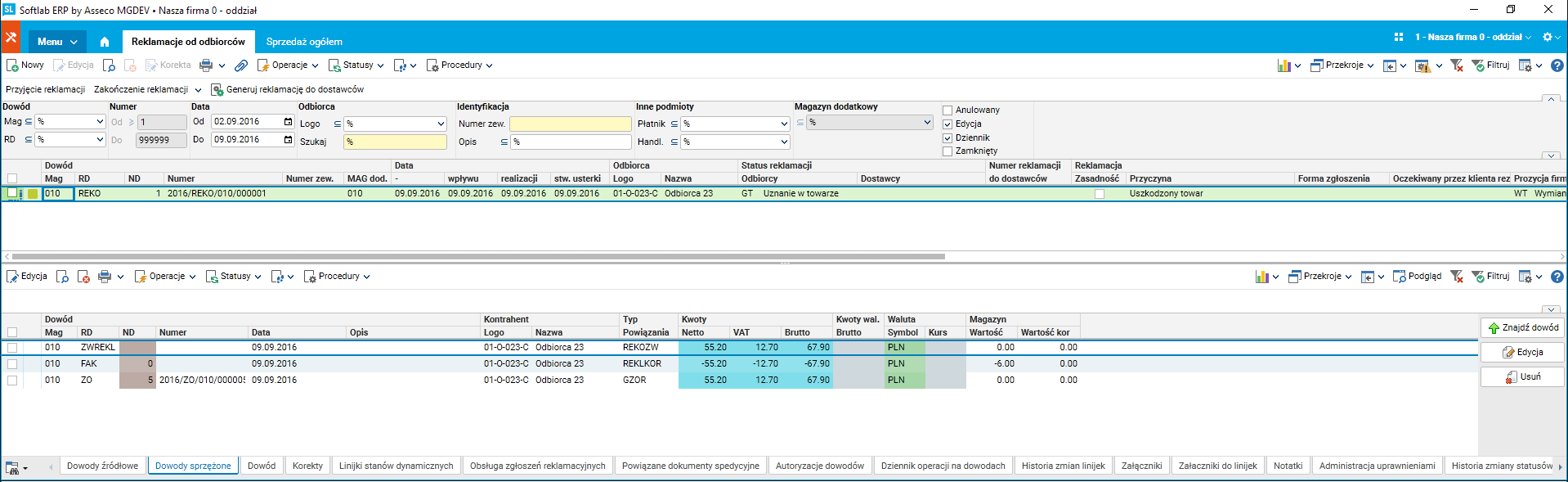Enable the Anulowany checkbox

pos(948,110)
